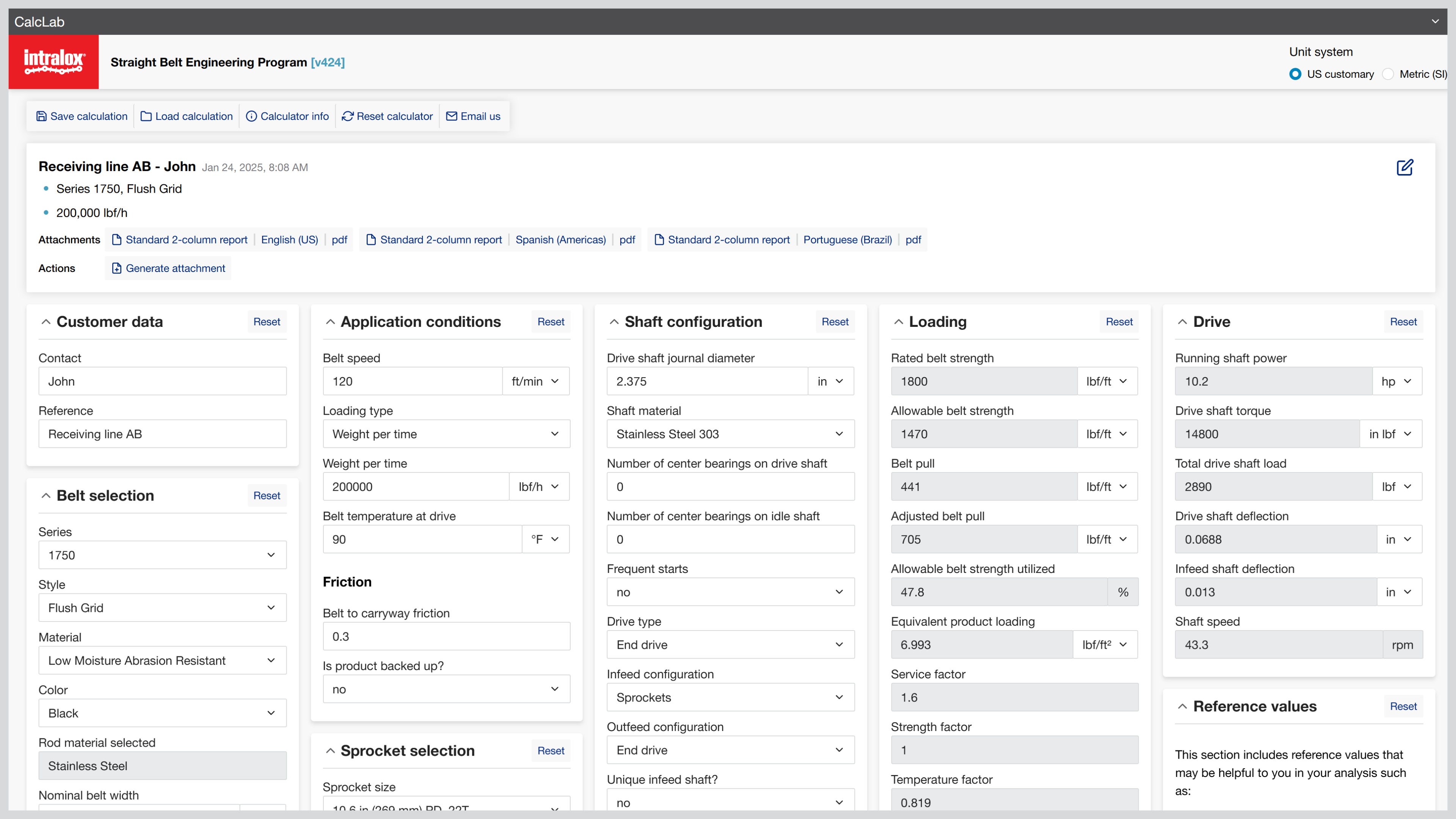Select the Metric (SI) unit system
1456x819 pixels.
pos(1388,74)
